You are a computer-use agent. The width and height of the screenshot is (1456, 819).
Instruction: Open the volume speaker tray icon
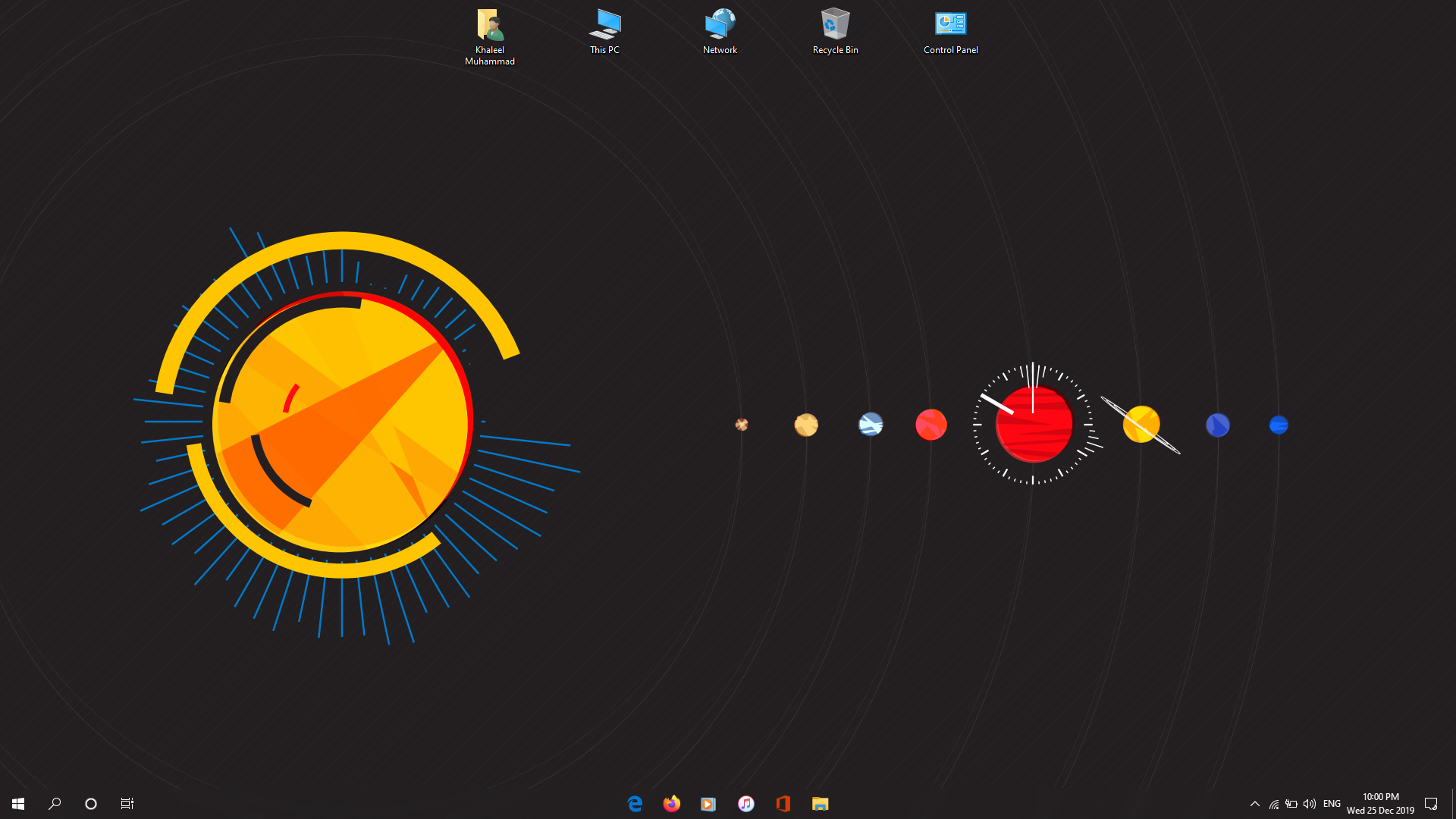point(1310,804)
